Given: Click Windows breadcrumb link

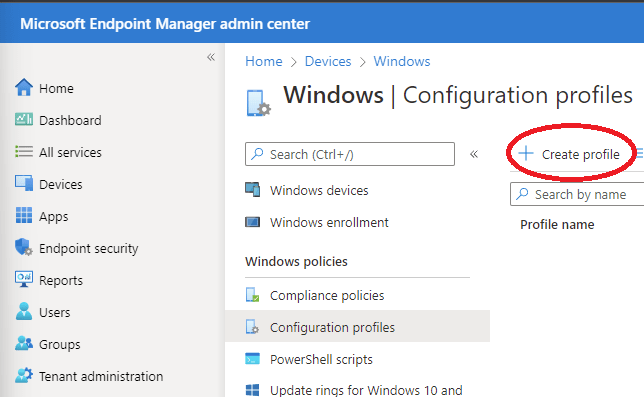Looking at the screenshot, I should [x=402, y=62].
